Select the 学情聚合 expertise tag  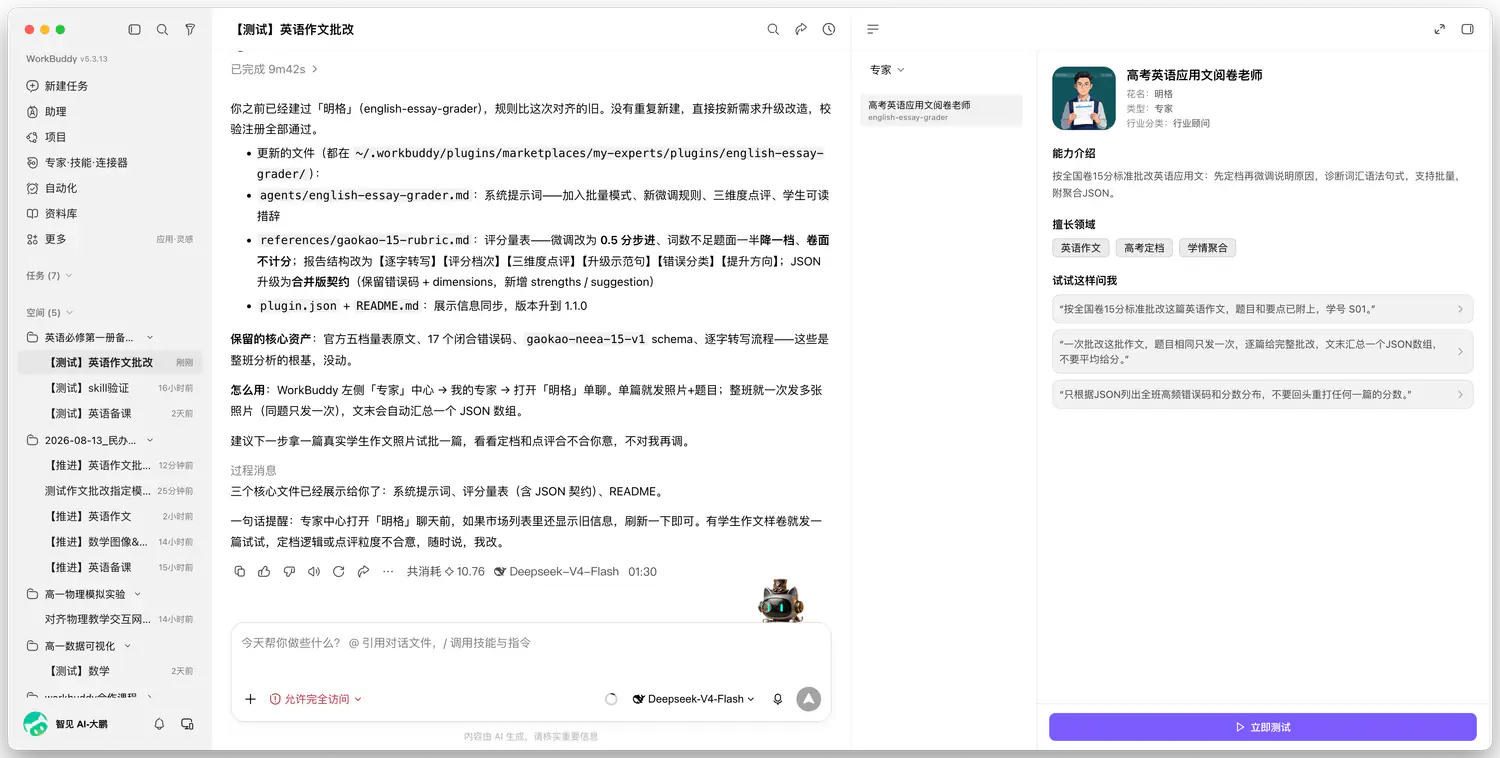(1207, 248)
